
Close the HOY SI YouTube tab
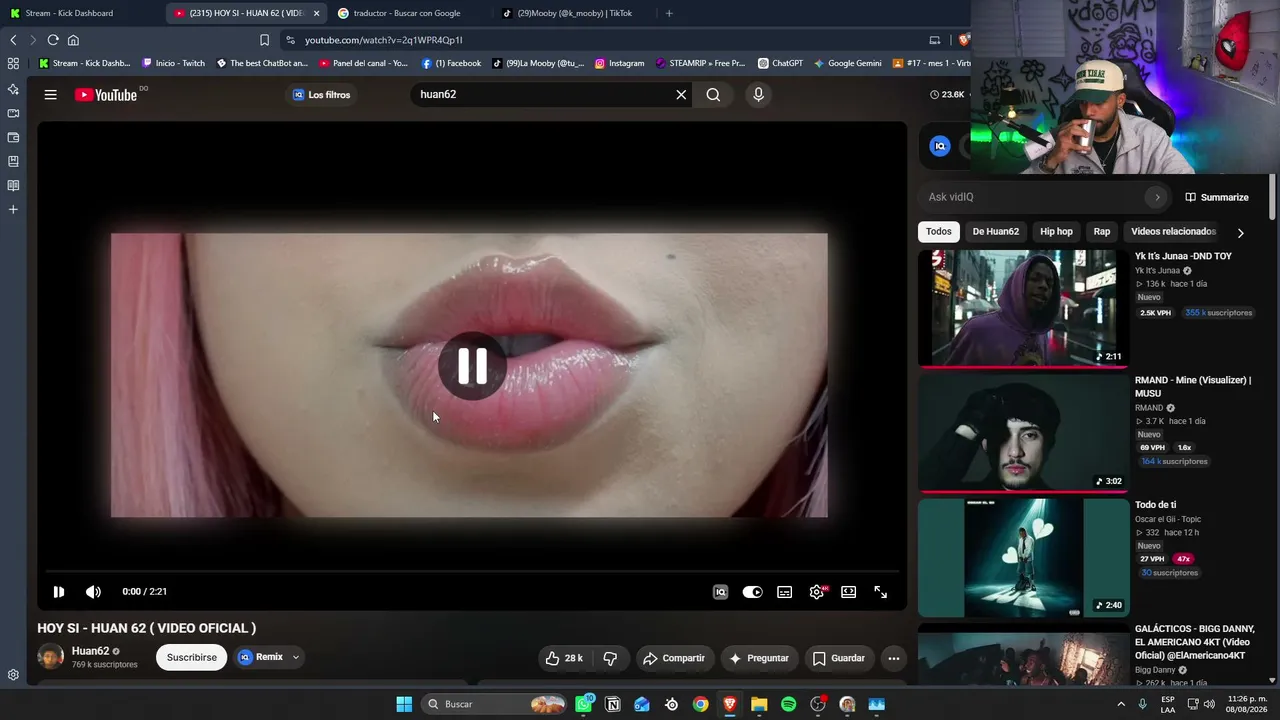click(316, 13)
